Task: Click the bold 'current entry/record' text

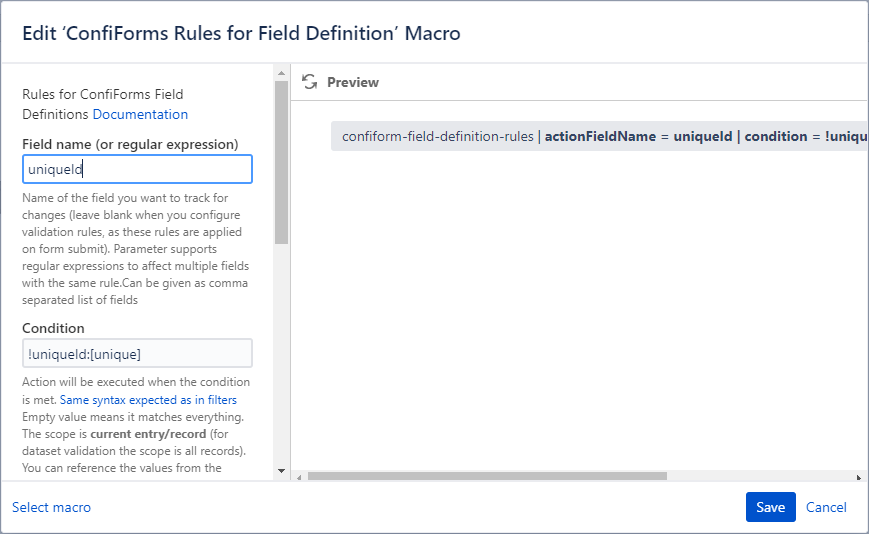Action: [x=148, y=434]
